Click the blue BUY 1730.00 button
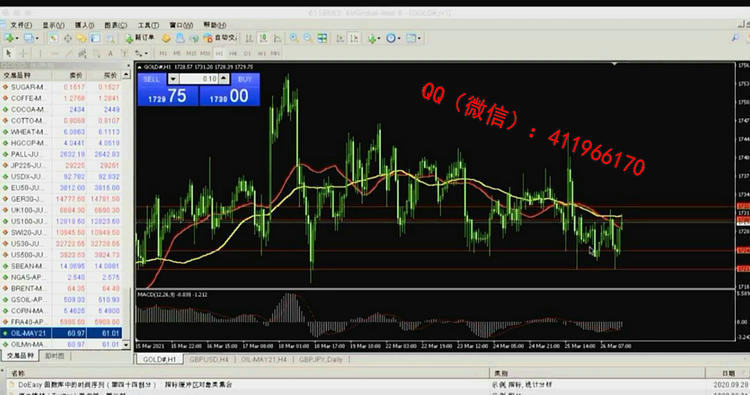Image resolution: width=750 pixels, height=395 pixels. (230, 89)
